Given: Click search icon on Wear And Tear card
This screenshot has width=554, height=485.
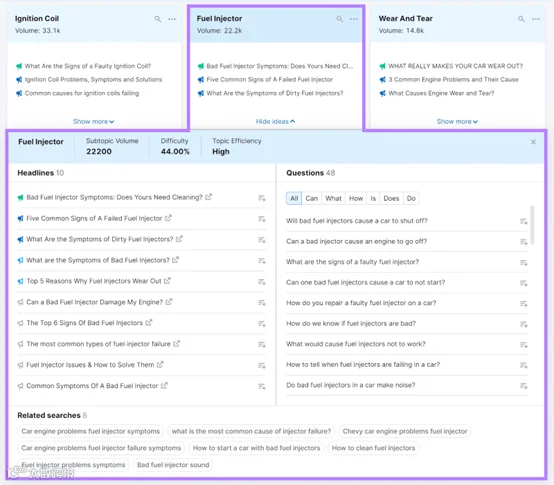Looking at the screenshot, I should click(521, 19).
